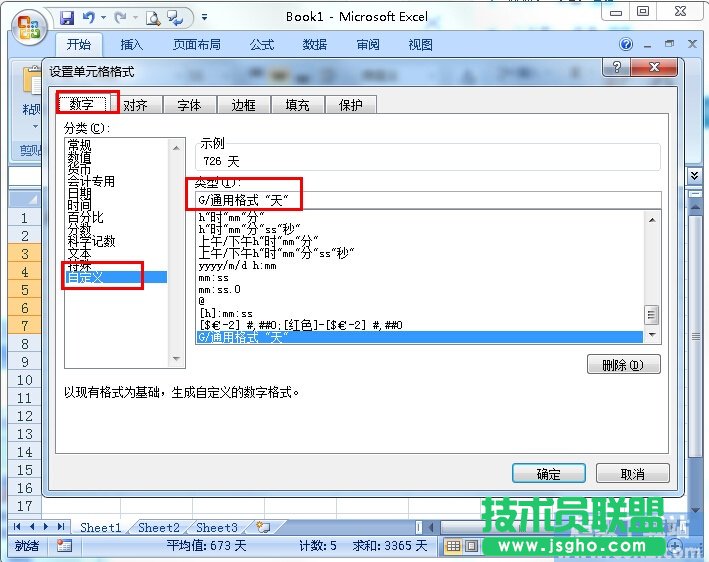Open the Excel Help question mark icon
709x562 pixels.
coord(627,45)
